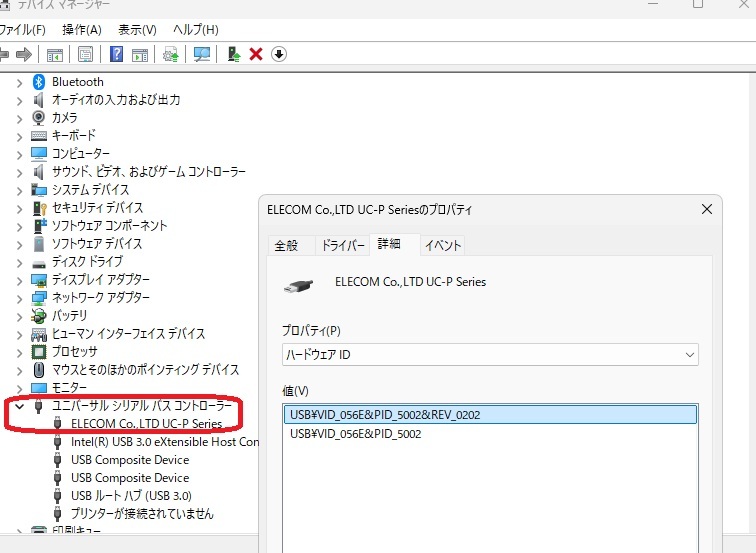
Task: Select USB ルート ハブ (USB 3.0)
Action: coord(131,496)
